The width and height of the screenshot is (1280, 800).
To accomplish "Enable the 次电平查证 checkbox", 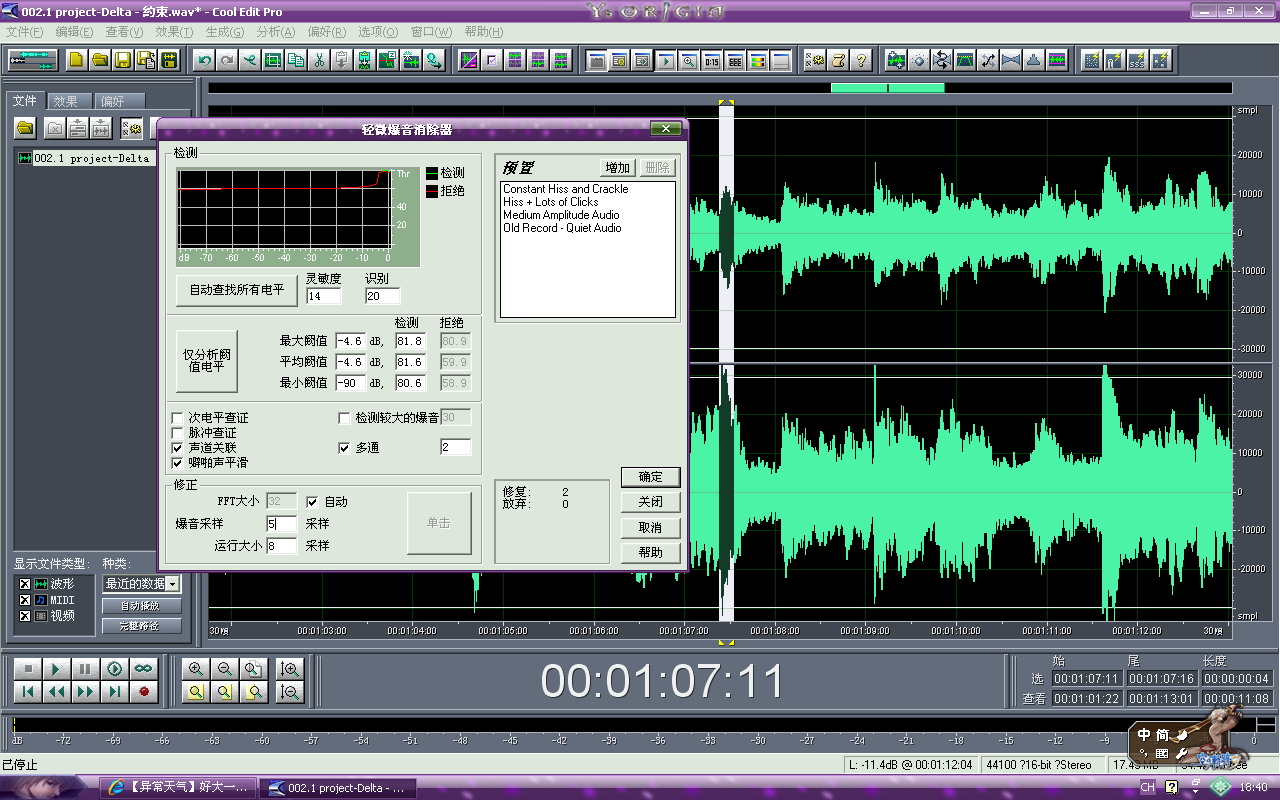I will 178,418.
